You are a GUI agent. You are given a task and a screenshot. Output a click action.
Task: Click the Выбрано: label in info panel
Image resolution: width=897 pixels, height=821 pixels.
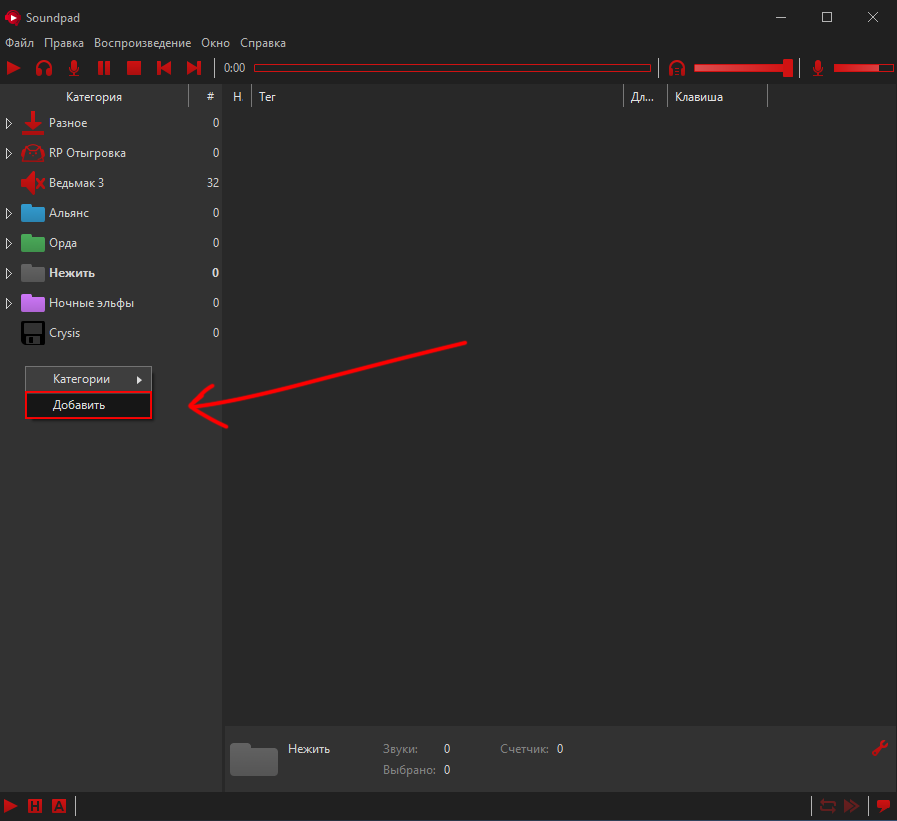coord(409,770)
